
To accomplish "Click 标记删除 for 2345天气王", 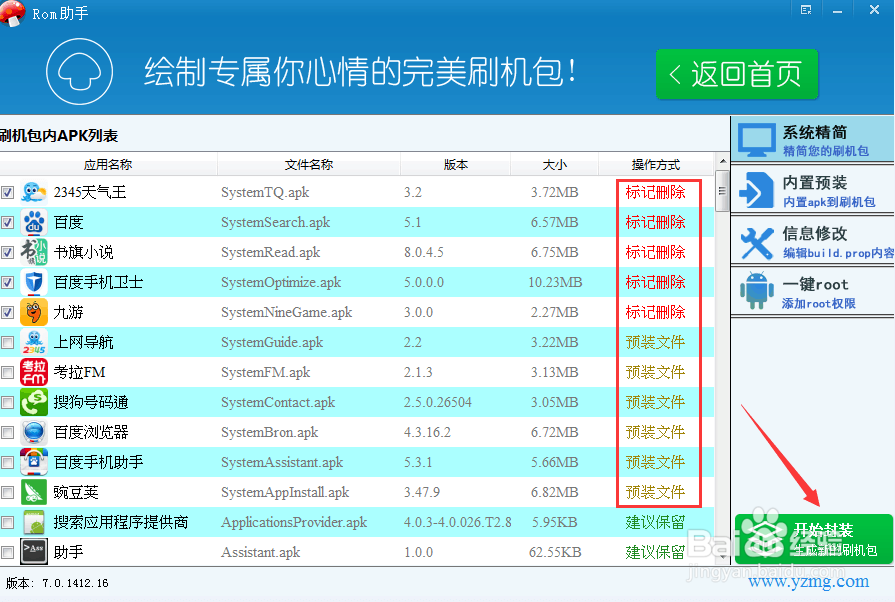I will (655, 192).
